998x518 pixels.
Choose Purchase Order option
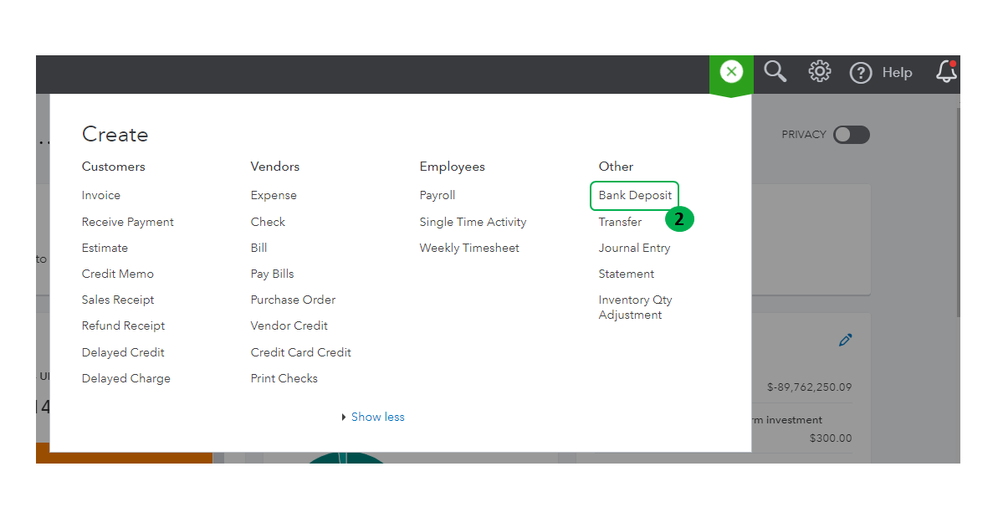[x=293, y=300]
